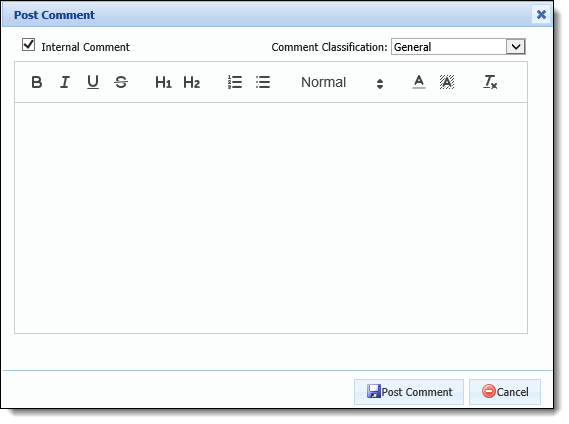Click inside the comment text area
Screen dimensions: 569x424
coord(271,218)
